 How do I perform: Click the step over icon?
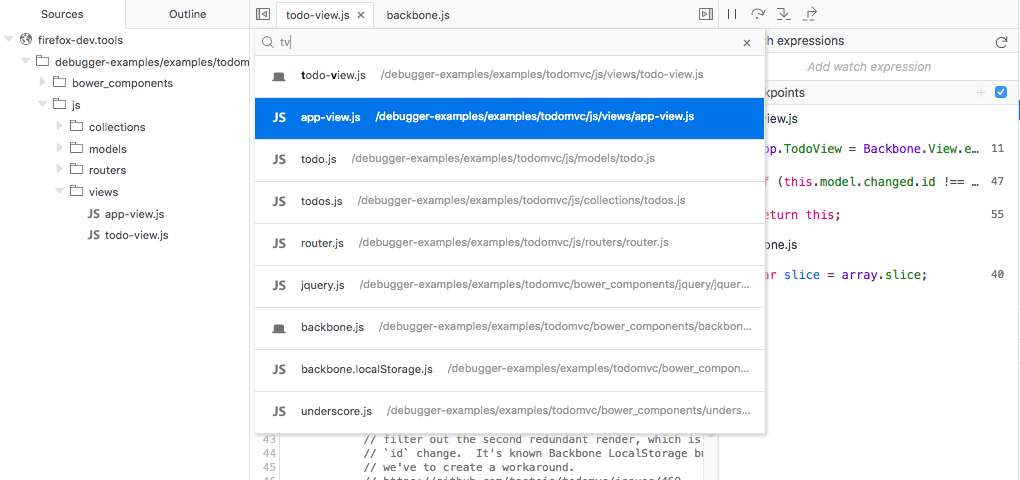[758, 14]
